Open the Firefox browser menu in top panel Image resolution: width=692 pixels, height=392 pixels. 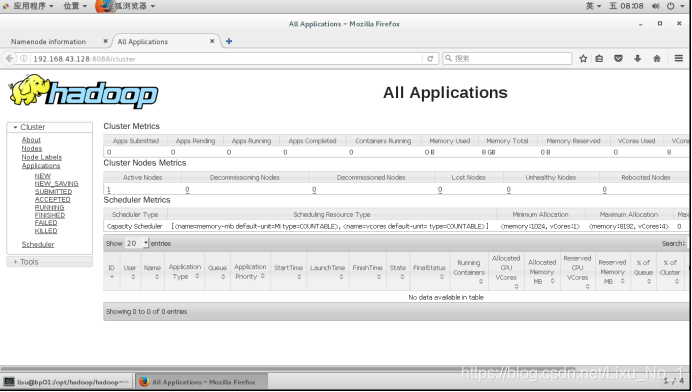(x=126, y=6)
